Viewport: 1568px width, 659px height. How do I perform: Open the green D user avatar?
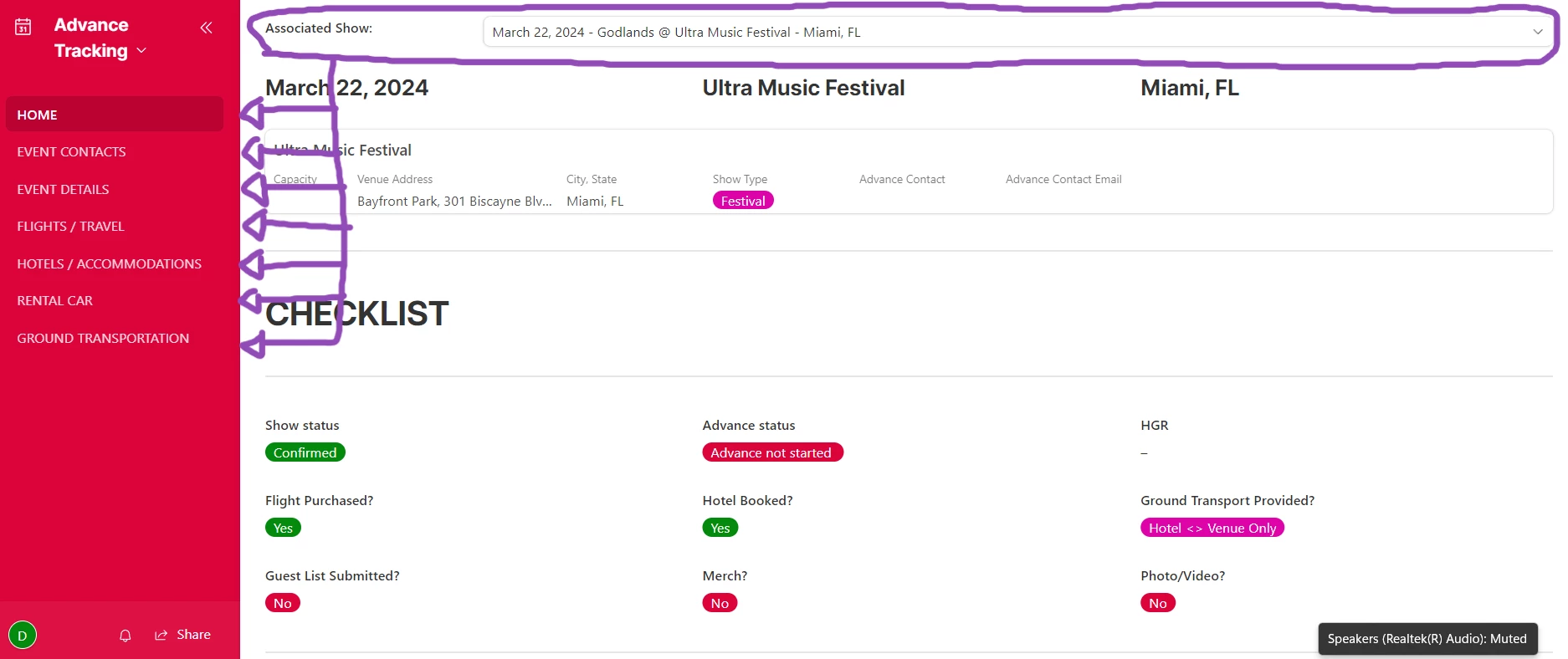pos(23,636)
